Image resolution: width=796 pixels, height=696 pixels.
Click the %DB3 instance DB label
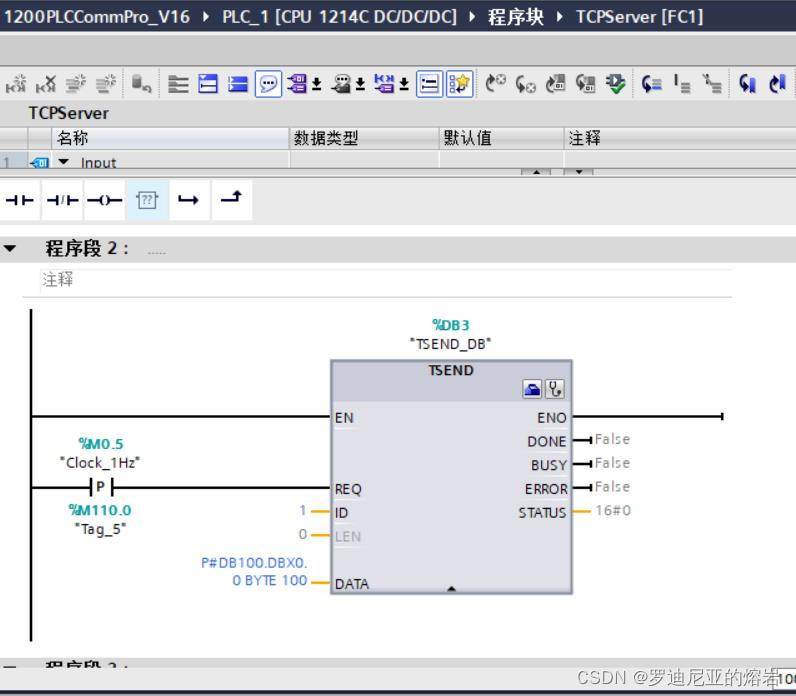pos(451,325)
